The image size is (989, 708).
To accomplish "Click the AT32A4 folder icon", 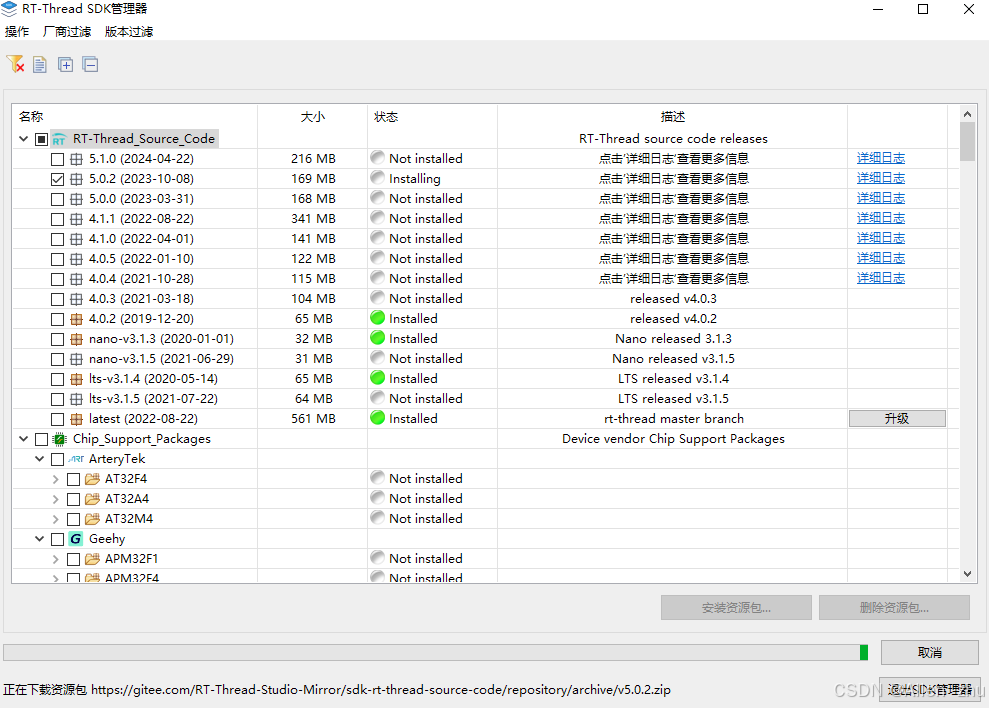I will [x=92, y=499].
